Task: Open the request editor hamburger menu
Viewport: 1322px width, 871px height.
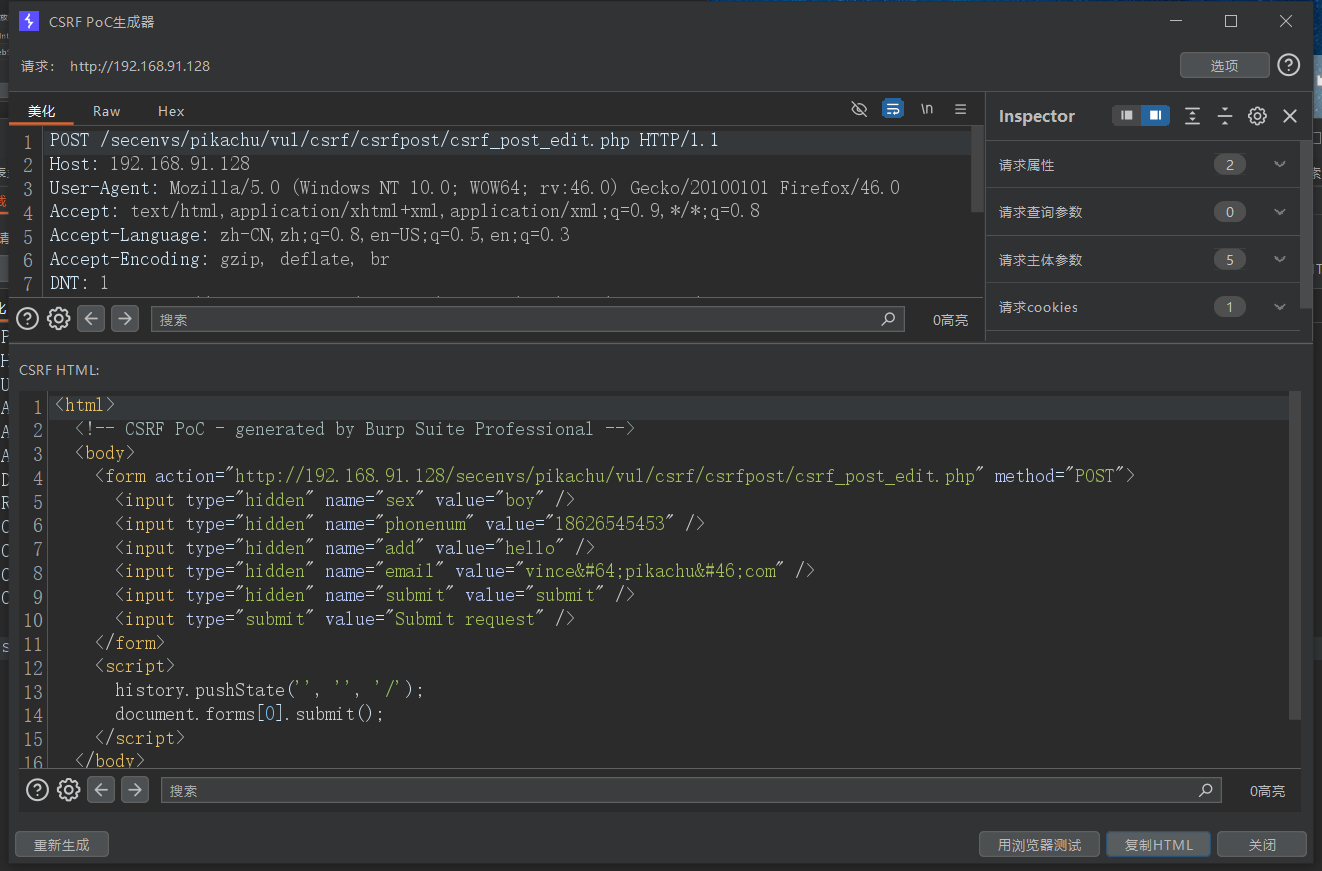Action: point(961,109)
